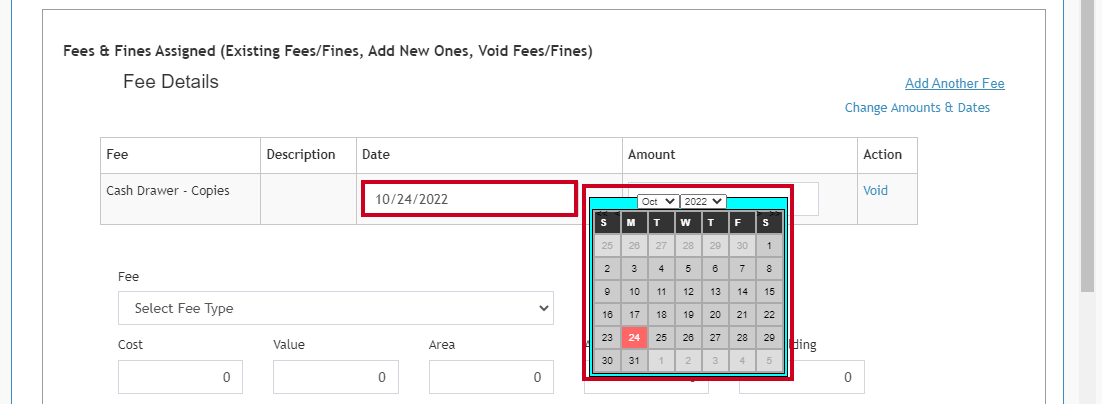Click the Area input field

coord(491,377)
